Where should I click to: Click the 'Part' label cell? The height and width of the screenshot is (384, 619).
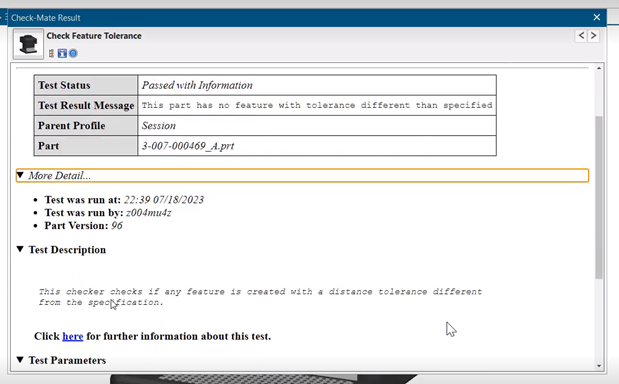86,146
